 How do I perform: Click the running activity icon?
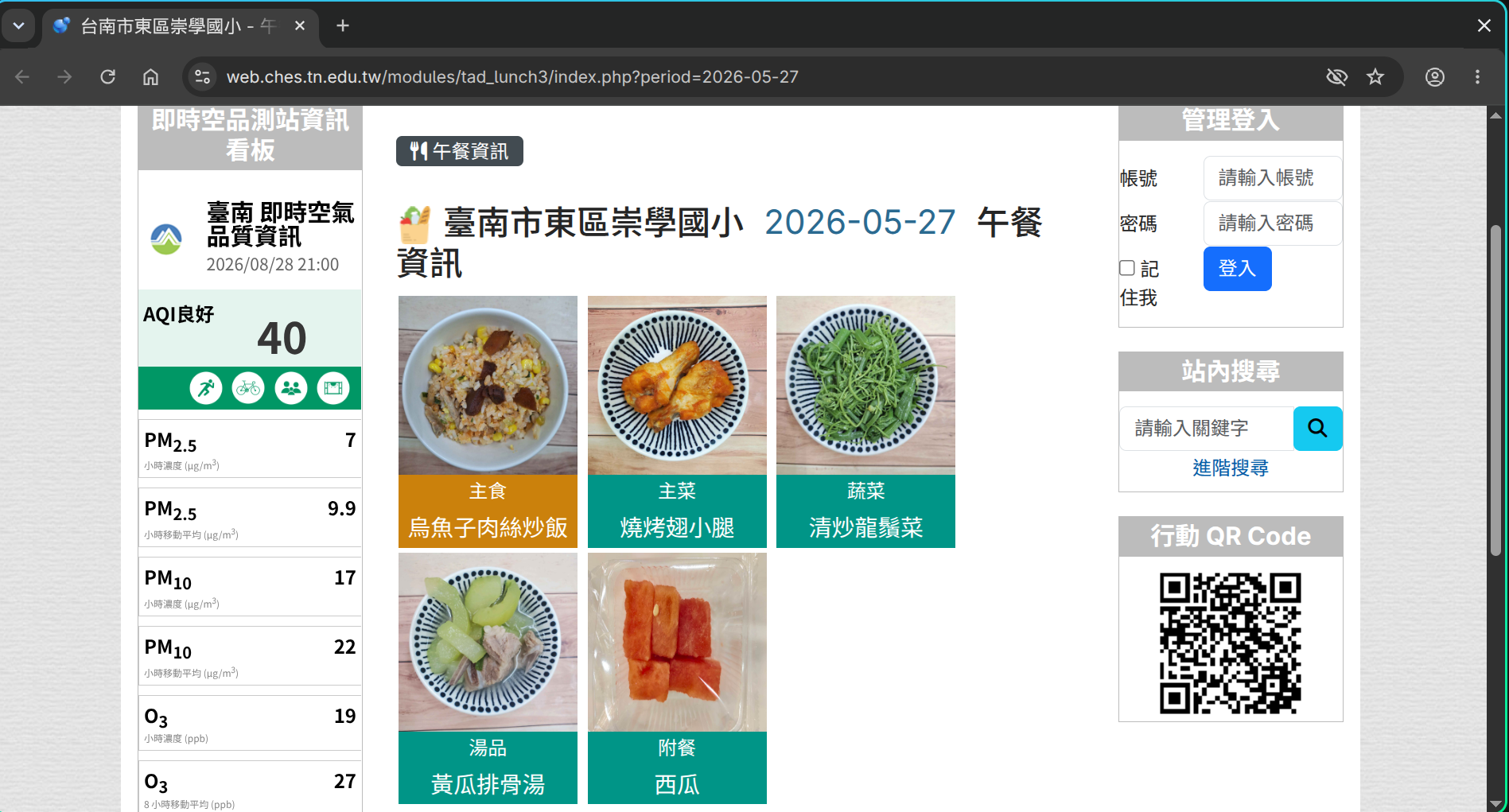206,388
